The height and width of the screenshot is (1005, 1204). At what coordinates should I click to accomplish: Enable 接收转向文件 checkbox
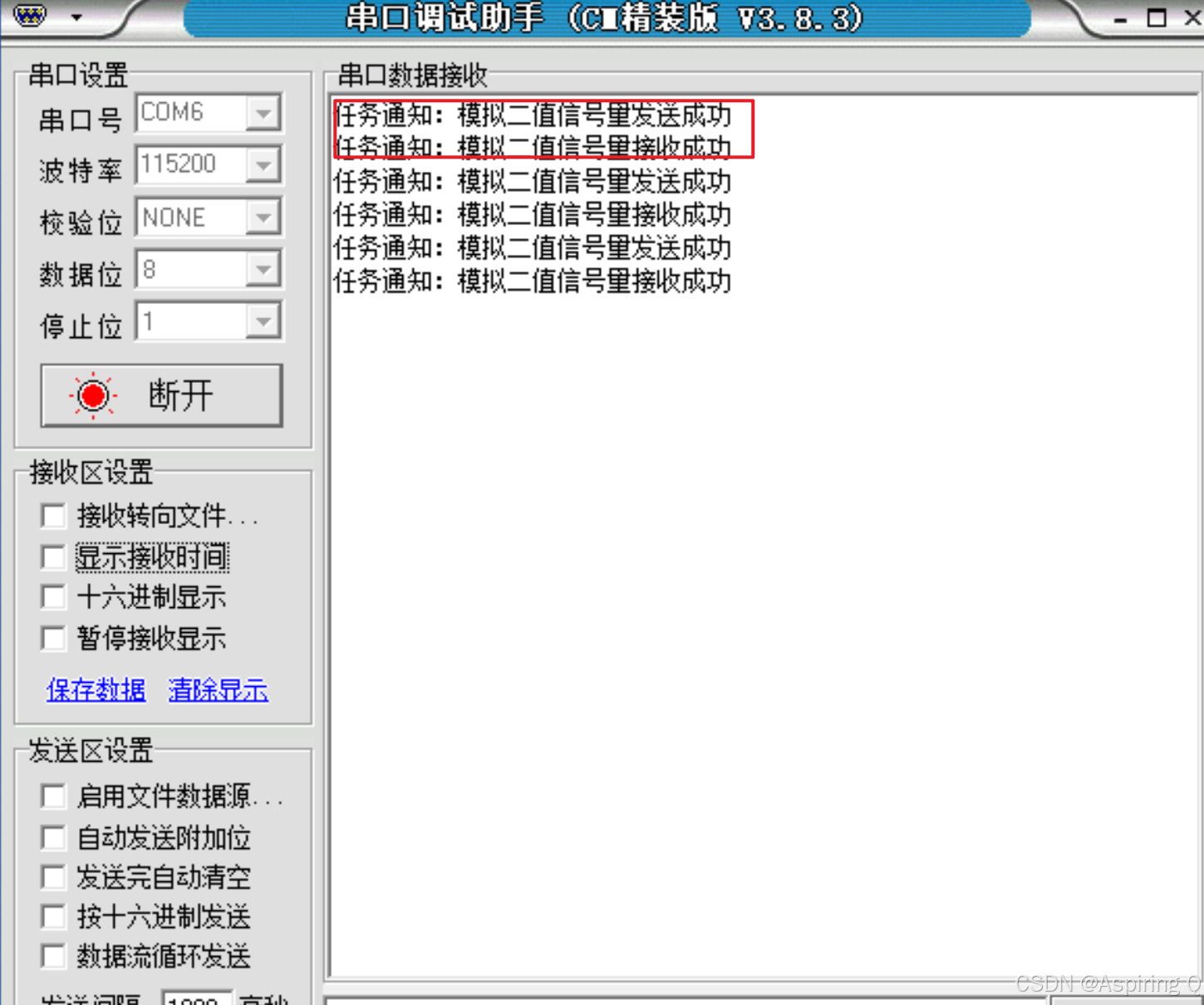coord(53,516)
